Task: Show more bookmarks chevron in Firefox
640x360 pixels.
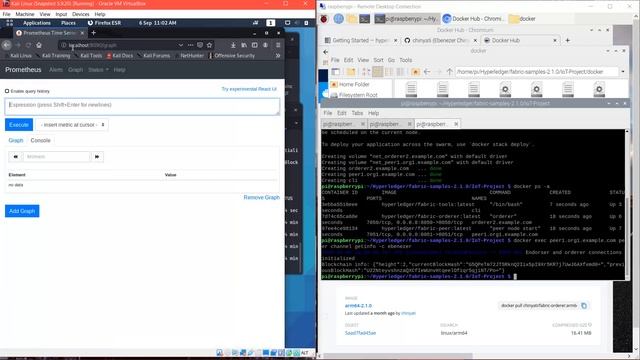Action: (x=278, y=56)
